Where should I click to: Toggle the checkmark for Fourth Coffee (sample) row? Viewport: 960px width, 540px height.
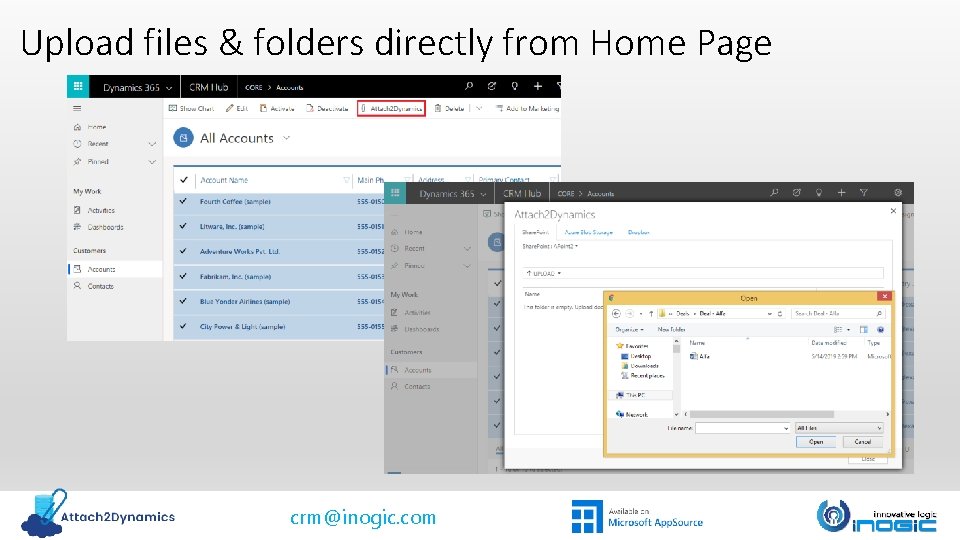[x=183, y=201]
